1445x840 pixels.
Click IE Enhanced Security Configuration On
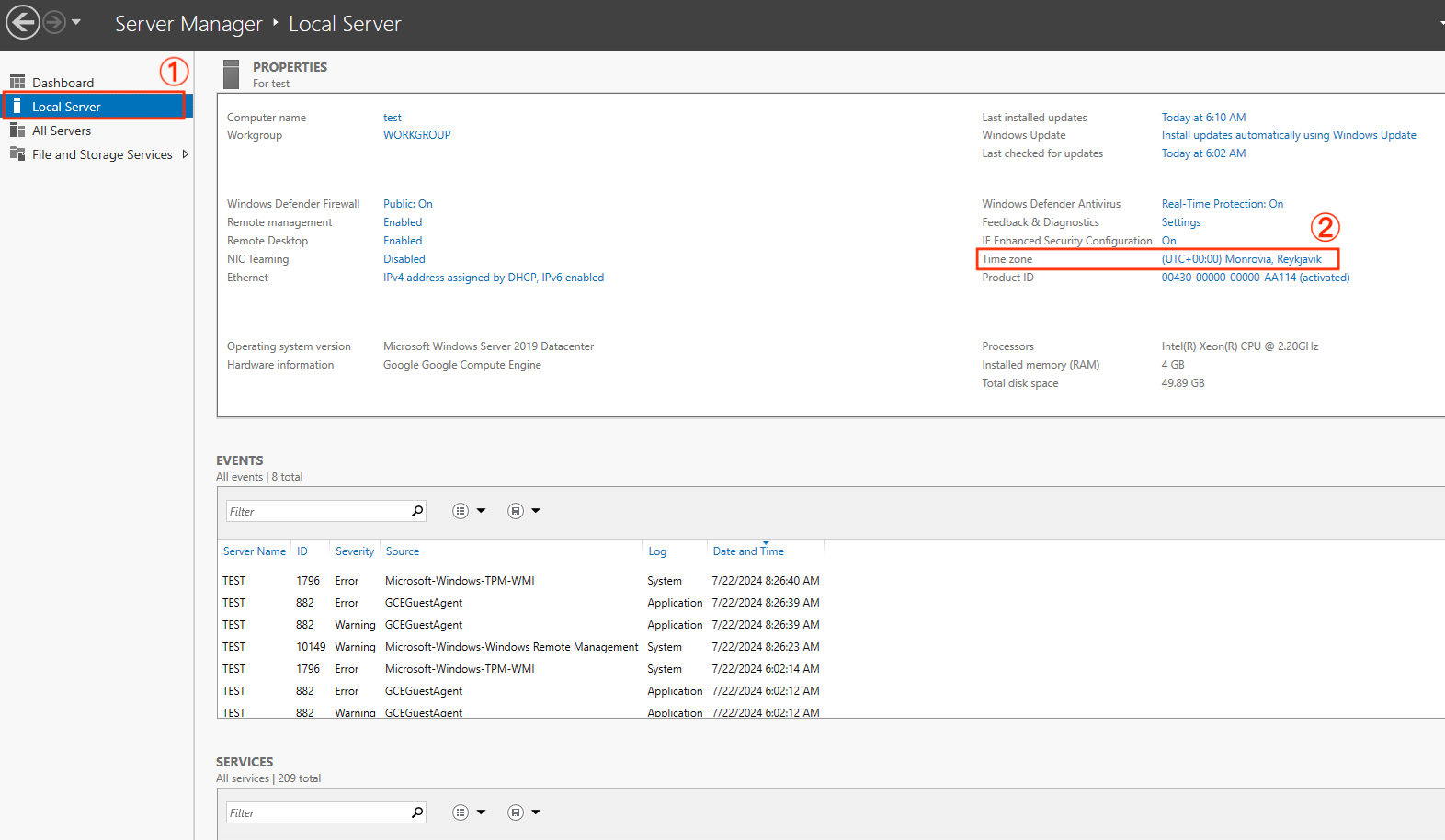tap(1168, 241)
